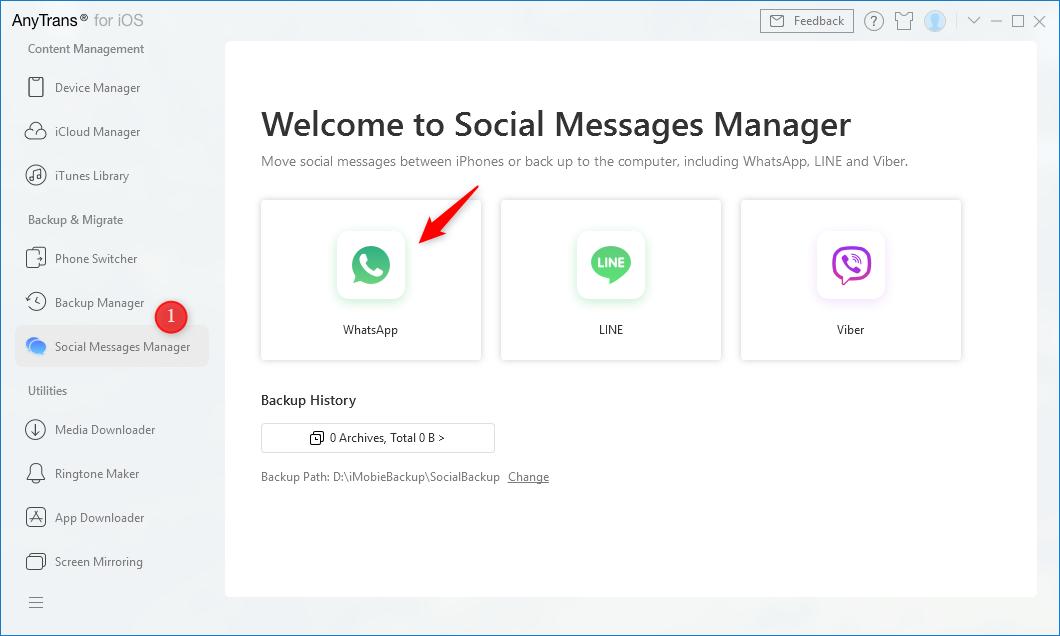Click the iTunes Library music note icon
1060x636 pixels.
pos(36,175)
